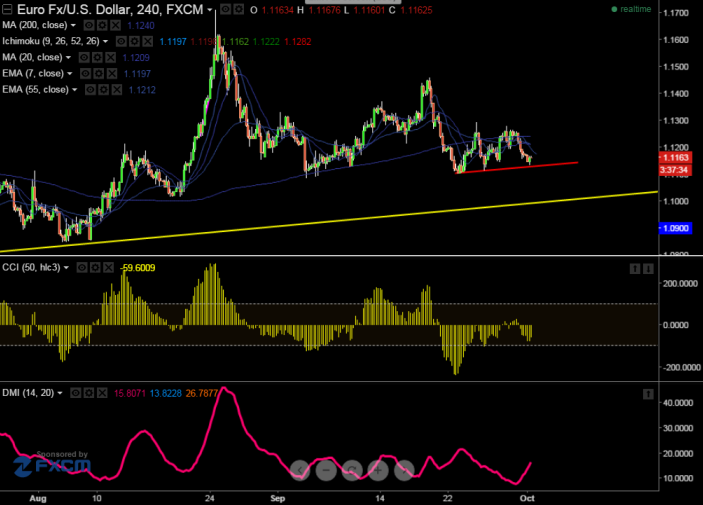Image resolution: width=703 pixels, height=505 pixels.
Task: Click the Sep label on time axis
Action: 278,498
